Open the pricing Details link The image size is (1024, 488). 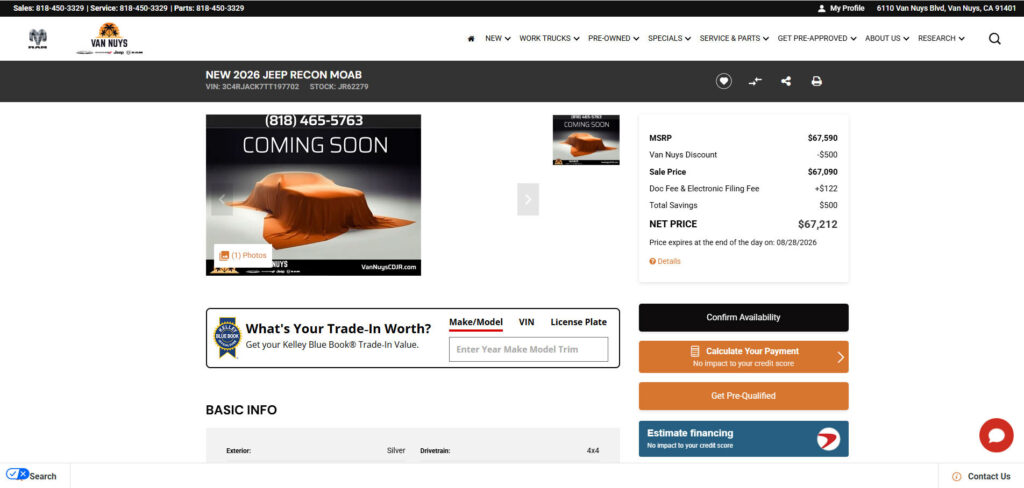pyautogui.click(x=665, y=261)
